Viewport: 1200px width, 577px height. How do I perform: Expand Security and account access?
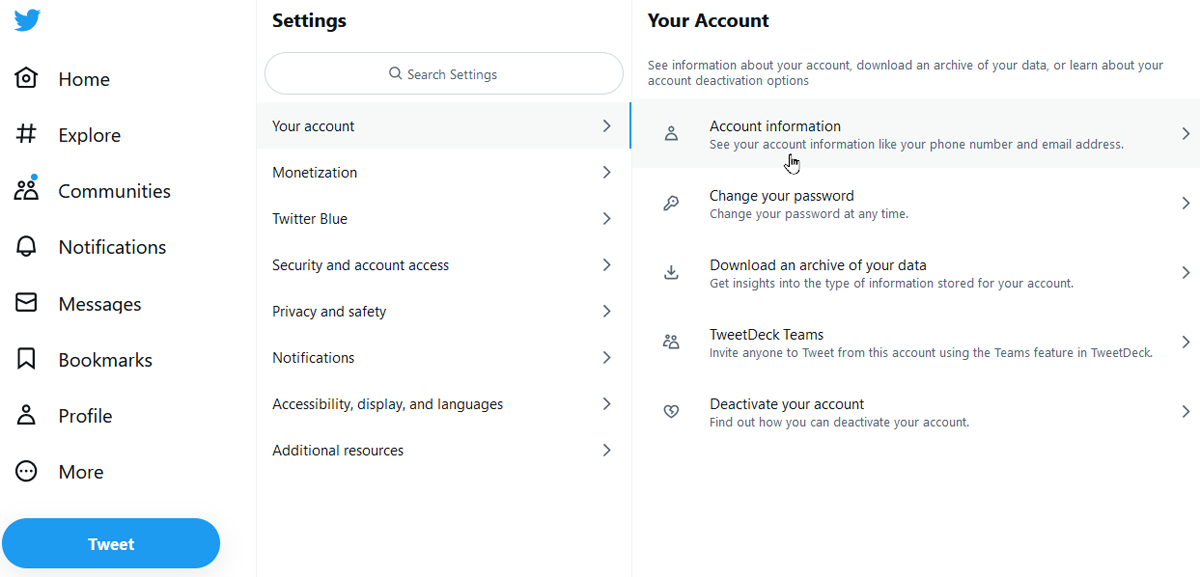click(x=443, y=265)
